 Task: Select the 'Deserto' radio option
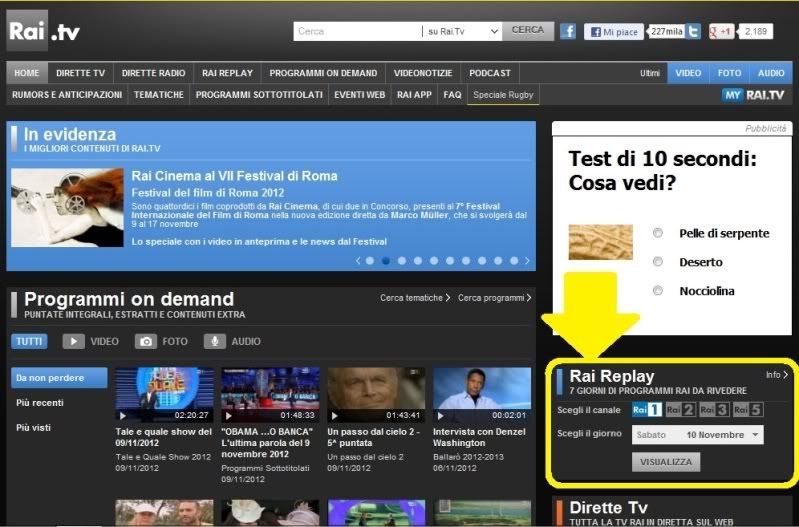click(x=658, y=262)
